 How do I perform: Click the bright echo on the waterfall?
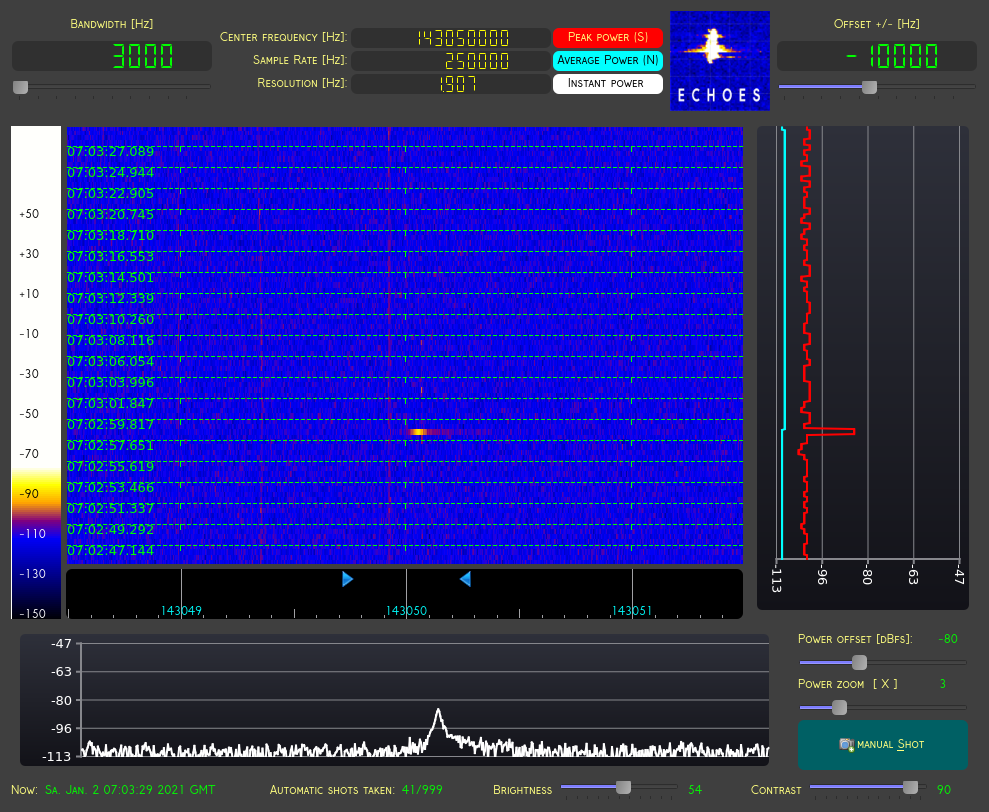(x=418, y=432)
